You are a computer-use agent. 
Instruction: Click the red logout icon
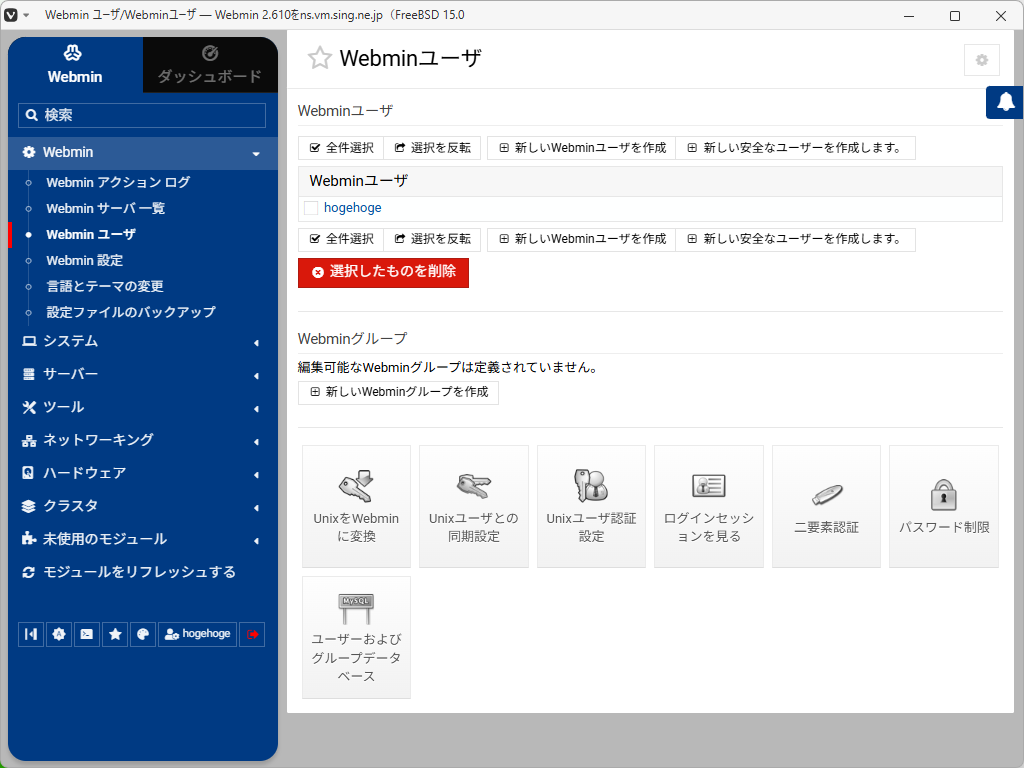pos(252,634)
